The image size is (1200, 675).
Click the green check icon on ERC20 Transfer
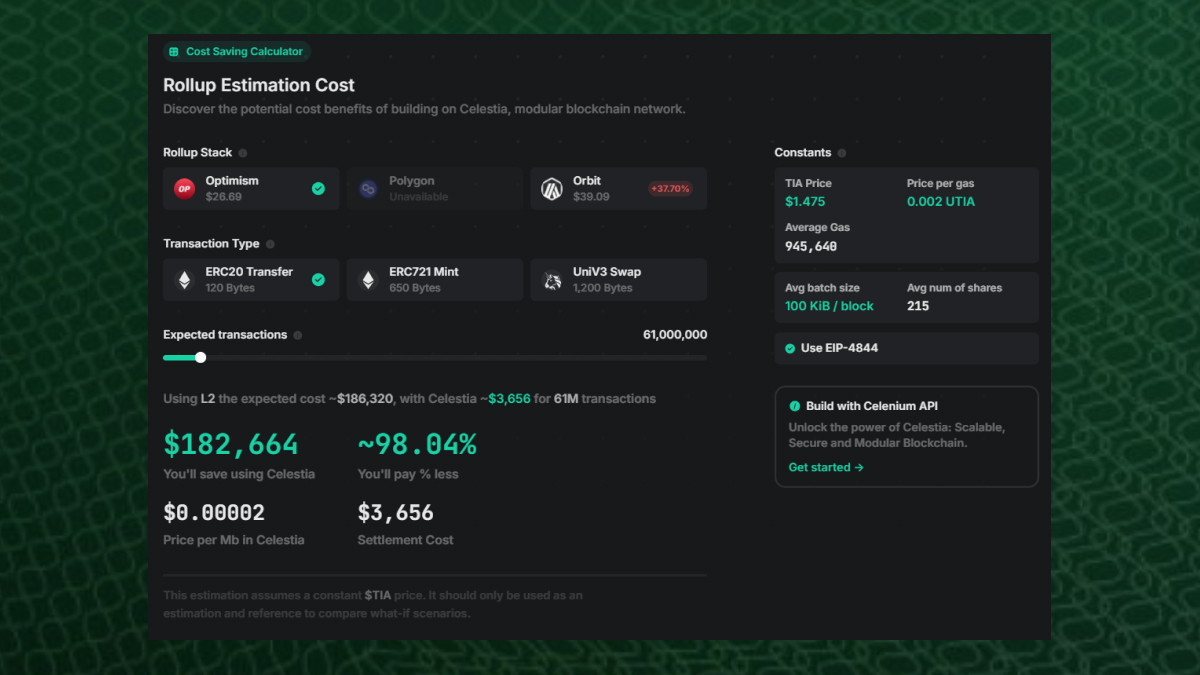coord(318,280)
